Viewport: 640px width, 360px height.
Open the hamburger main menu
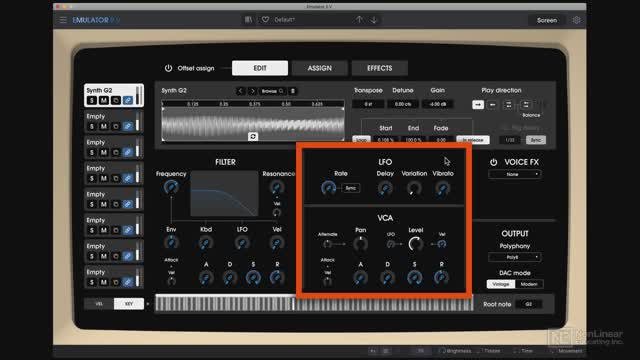click(63, 20)
